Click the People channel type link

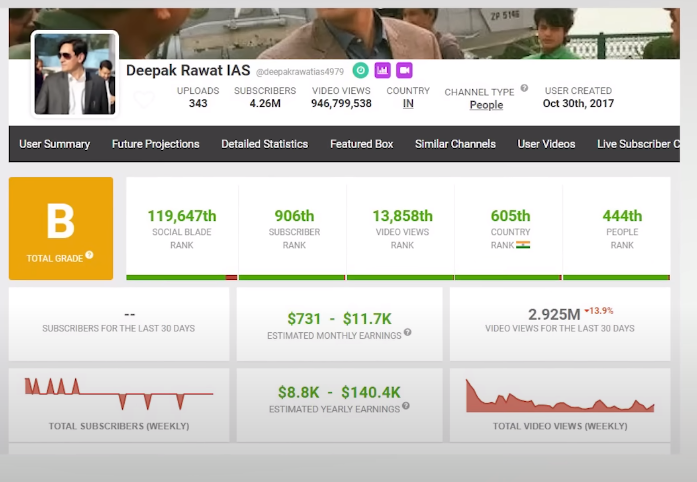point(486,105)
